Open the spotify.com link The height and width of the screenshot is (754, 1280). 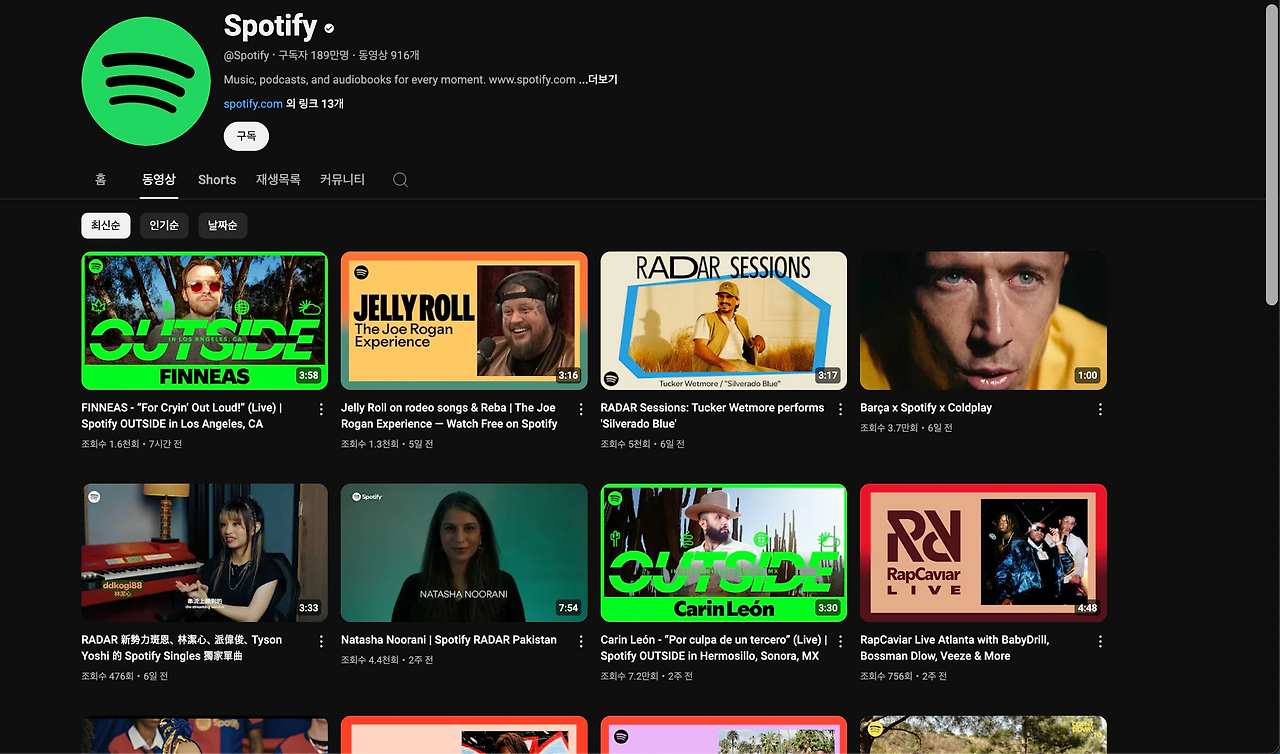coord(253,104)
